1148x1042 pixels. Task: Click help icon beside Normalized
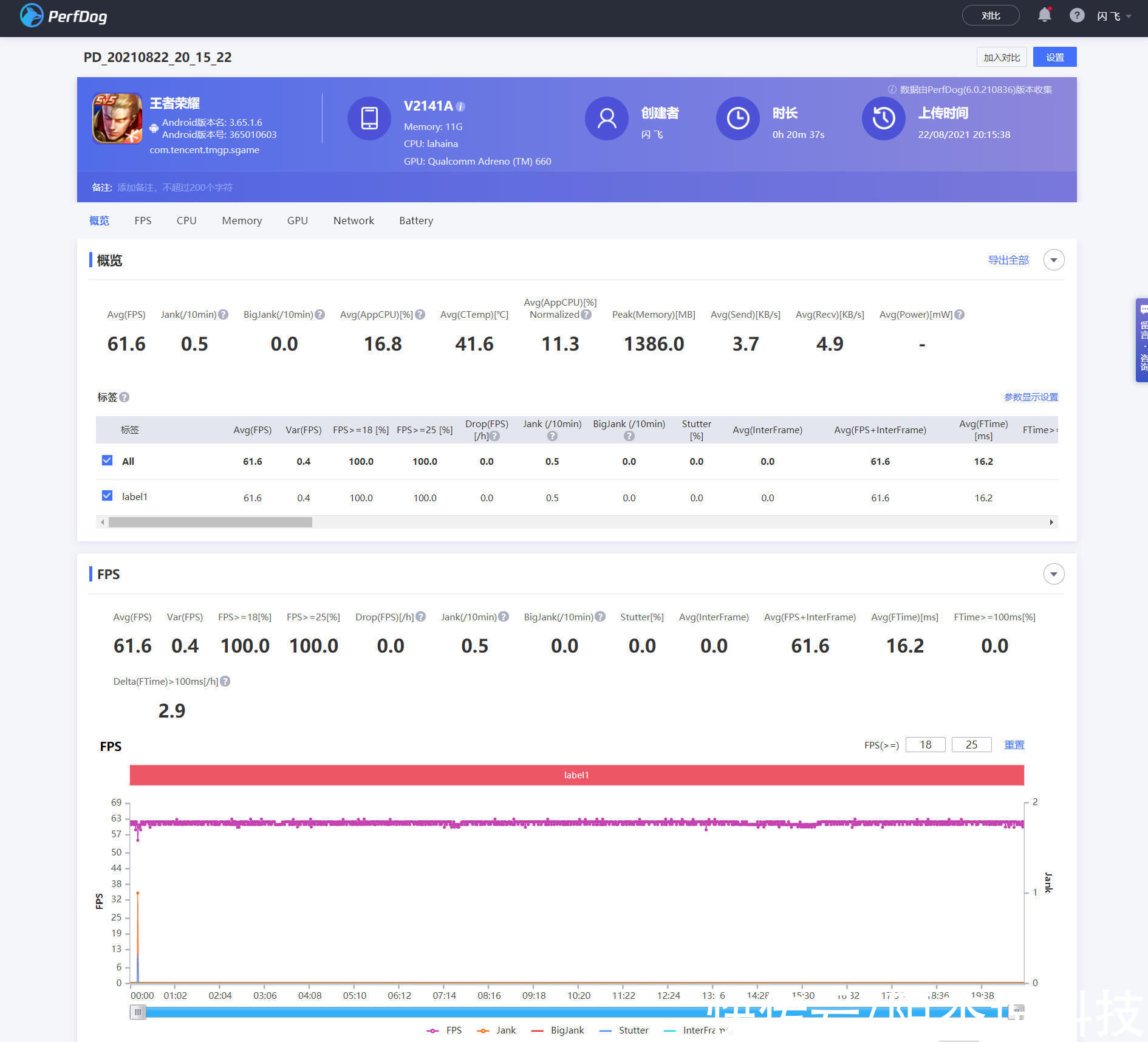[x=586, y=315]
